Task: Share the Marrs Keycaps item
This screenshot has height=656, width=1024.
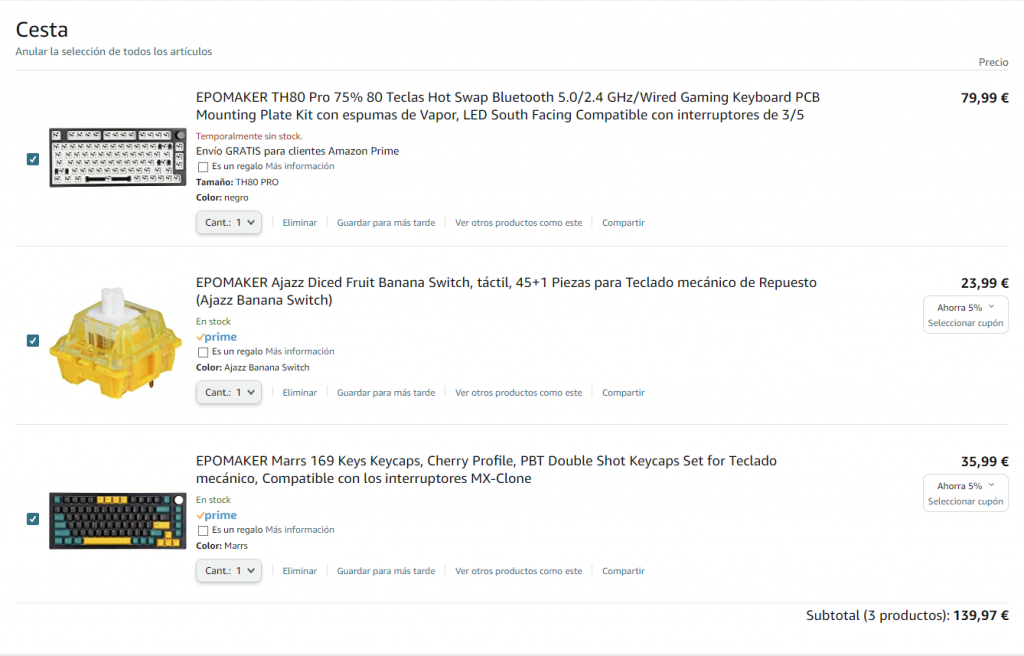Action: tap(623, 571)
